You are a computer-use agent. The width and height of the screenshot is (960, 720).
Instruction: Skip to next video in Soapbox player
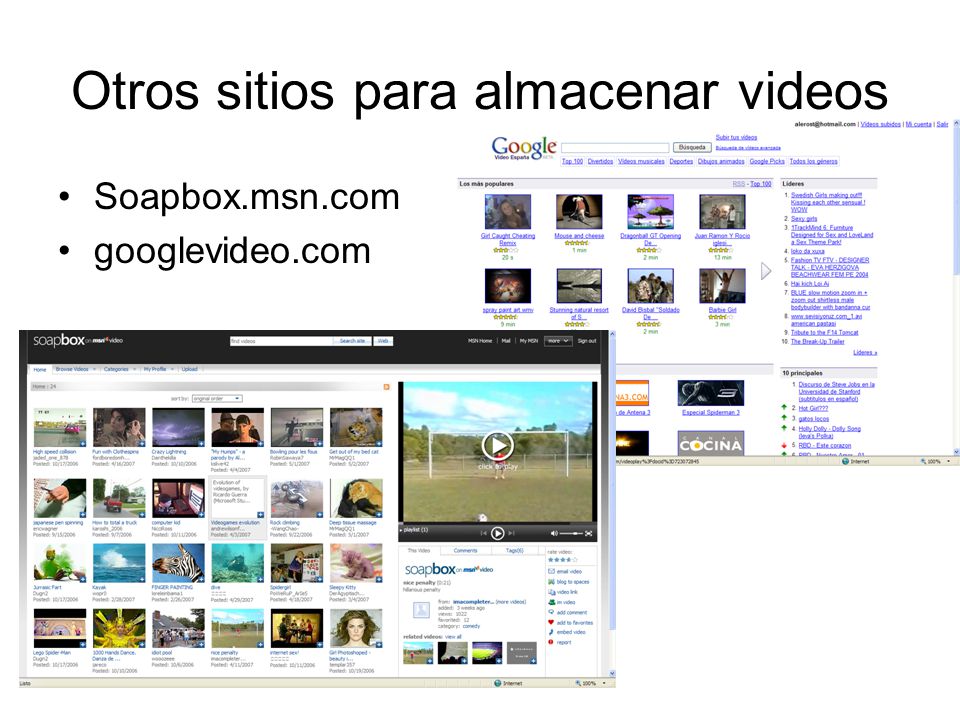(511, 533)
